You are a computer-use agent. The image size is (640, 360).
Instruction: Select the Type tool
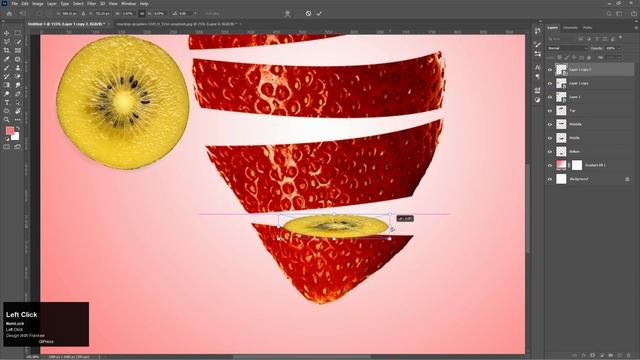pyautogui.click(x=7, y=102)
